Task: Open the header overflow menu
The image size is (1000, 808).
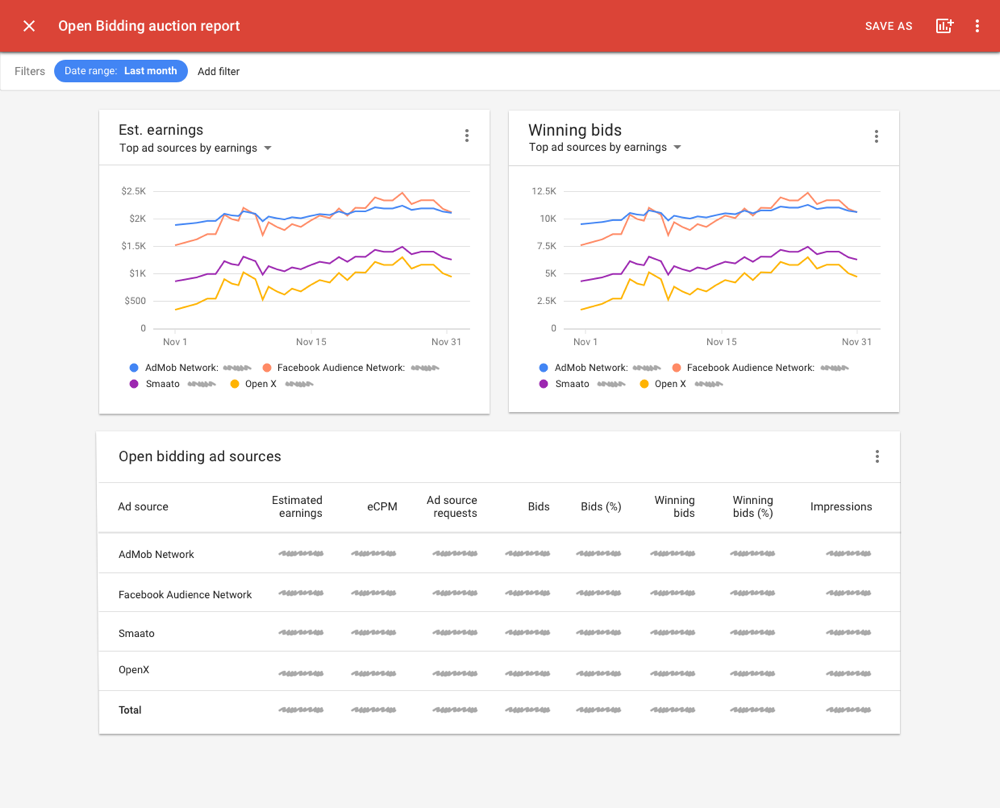Action: [977, 26]
